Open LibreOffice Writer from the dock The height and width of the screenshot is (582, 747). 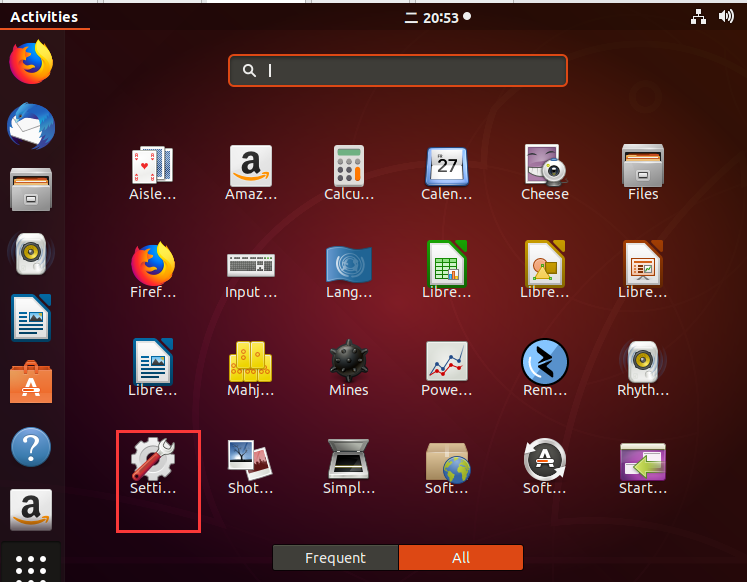(x=31, y=318)
